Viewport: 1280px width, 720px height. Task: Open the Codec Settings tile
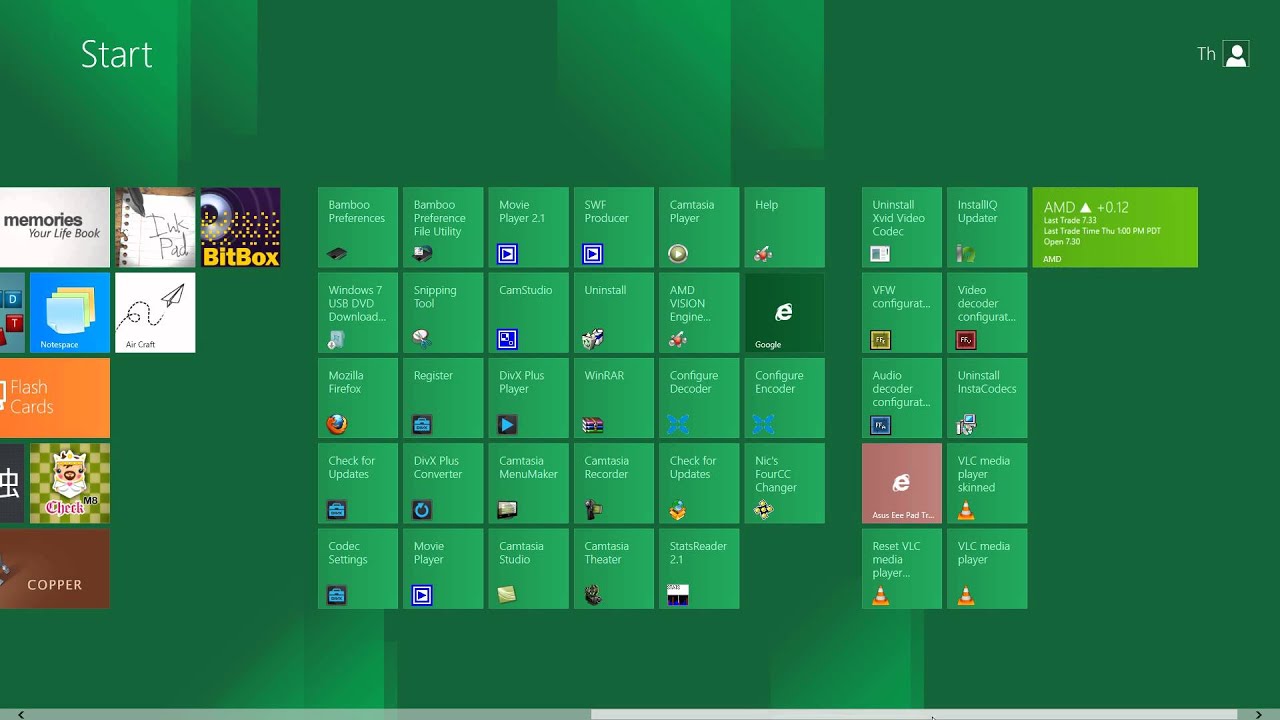coord(357,568)
